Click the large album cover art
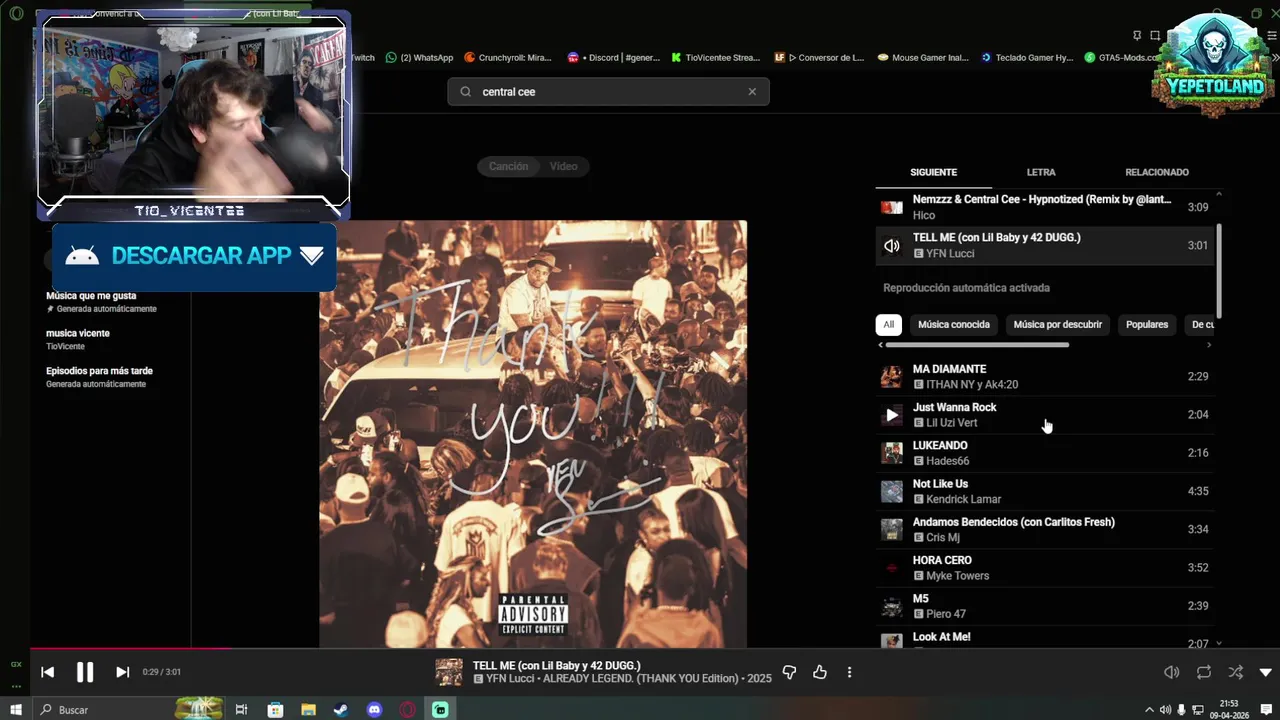This screenshot has width=1280, height=720. 533,434
